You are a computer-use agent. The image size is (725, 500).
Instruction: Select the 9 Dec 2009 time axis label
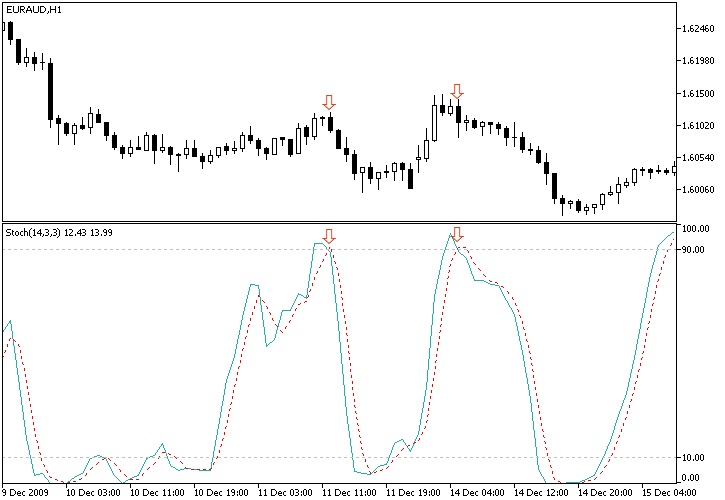click(27, 492)
